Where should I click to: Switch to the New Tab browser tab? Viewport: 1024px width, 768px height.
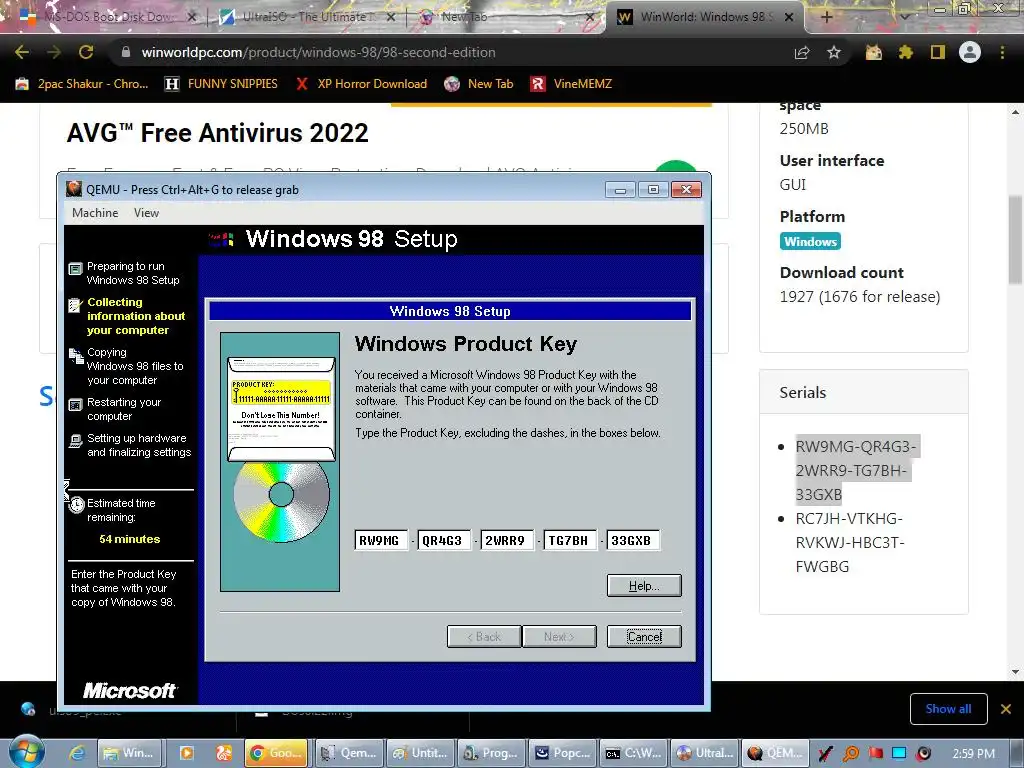[x=505, y=17]
